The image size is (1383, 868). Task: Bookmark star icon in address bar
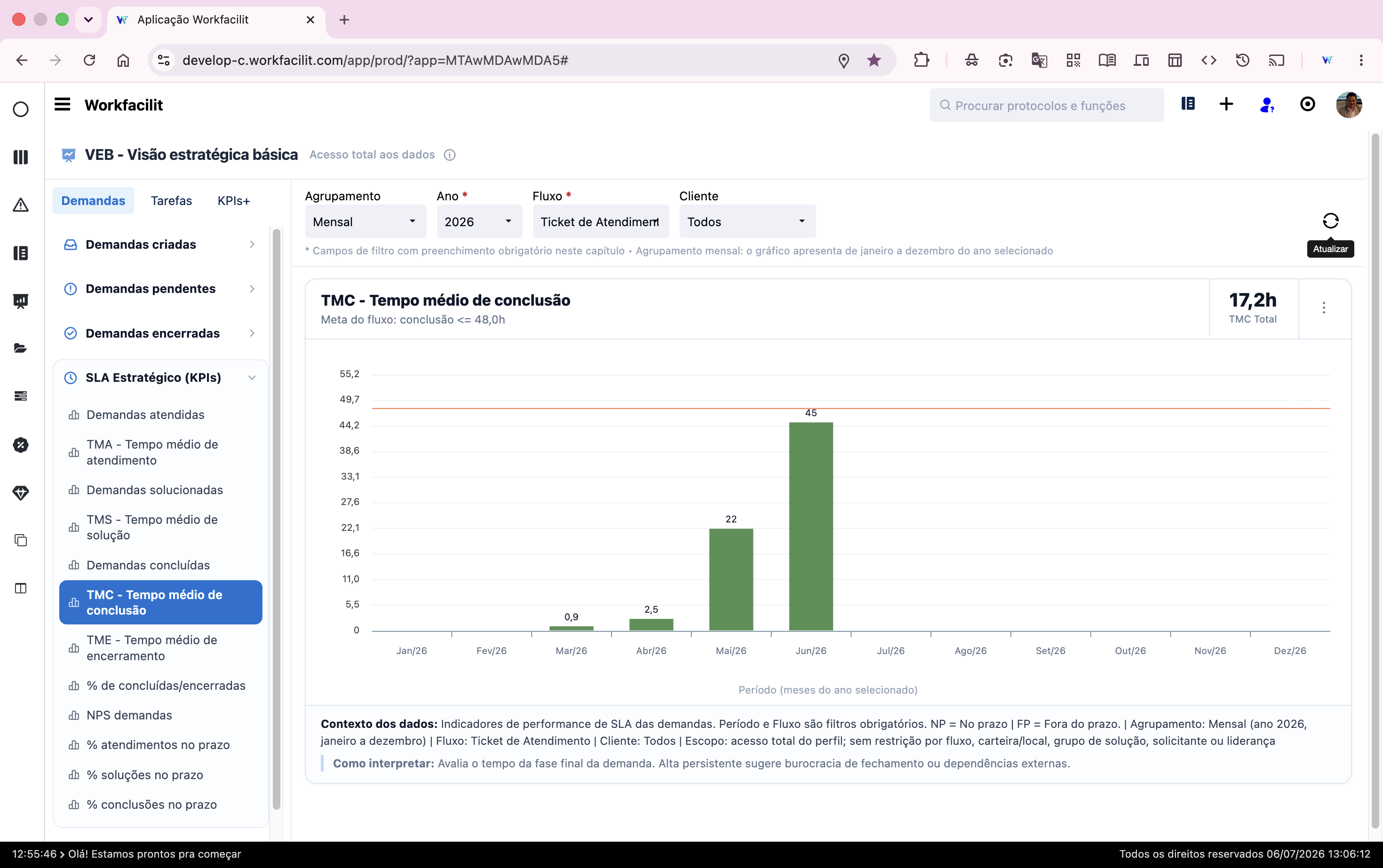(874, 60)
